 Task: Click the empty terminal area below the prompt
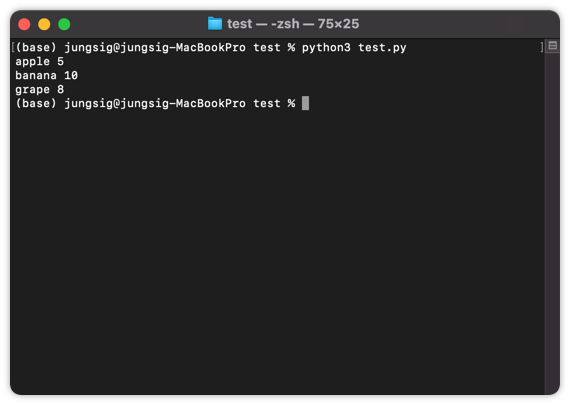[278, 251]
